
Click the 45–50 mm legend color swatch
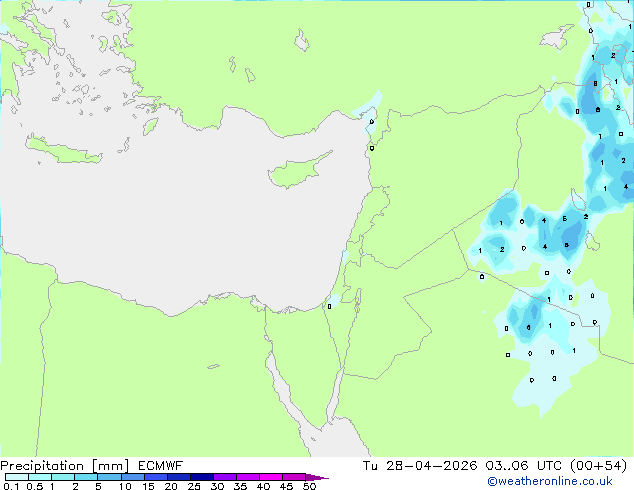point(294,477)
